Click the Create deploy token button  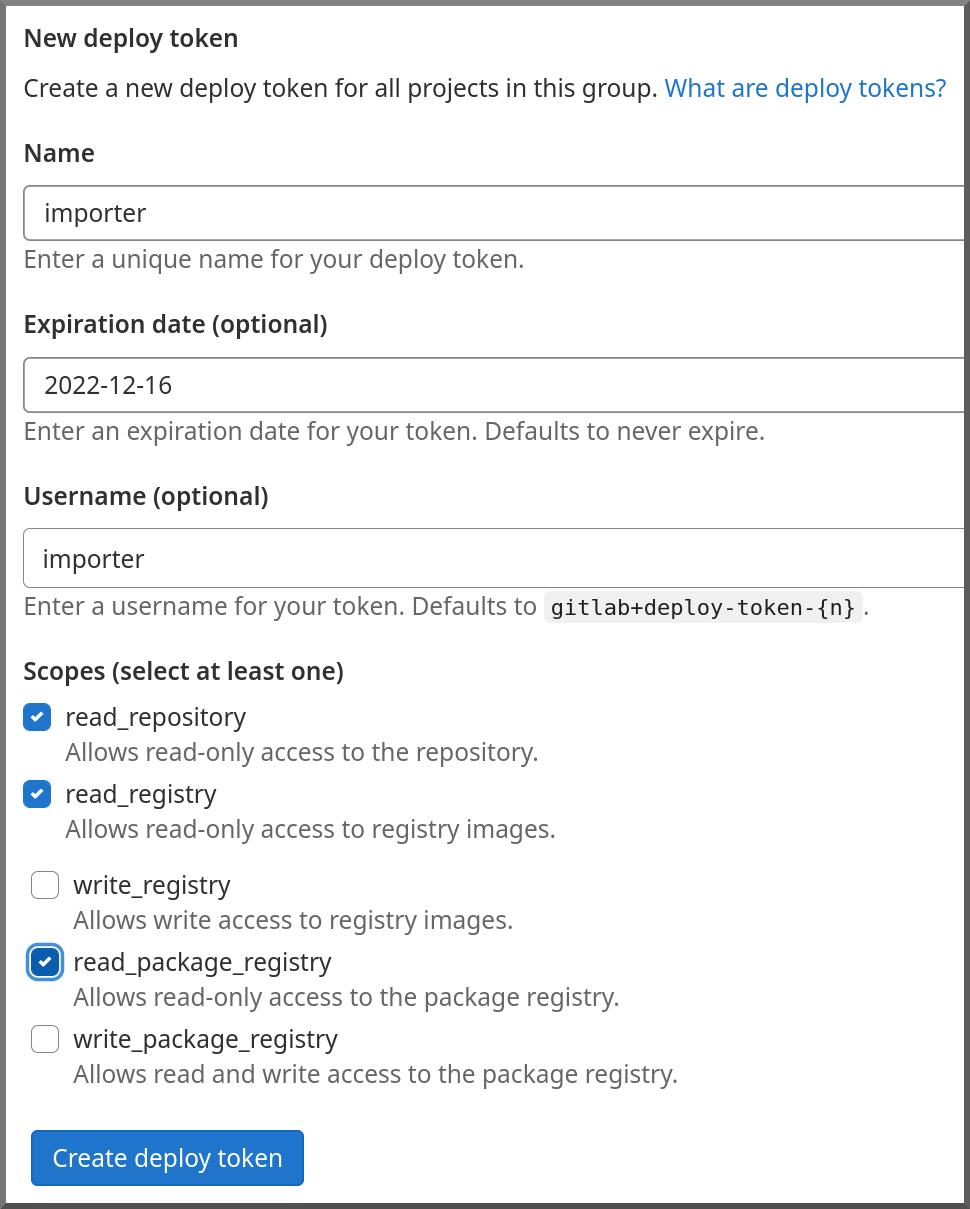(167, 1158)
